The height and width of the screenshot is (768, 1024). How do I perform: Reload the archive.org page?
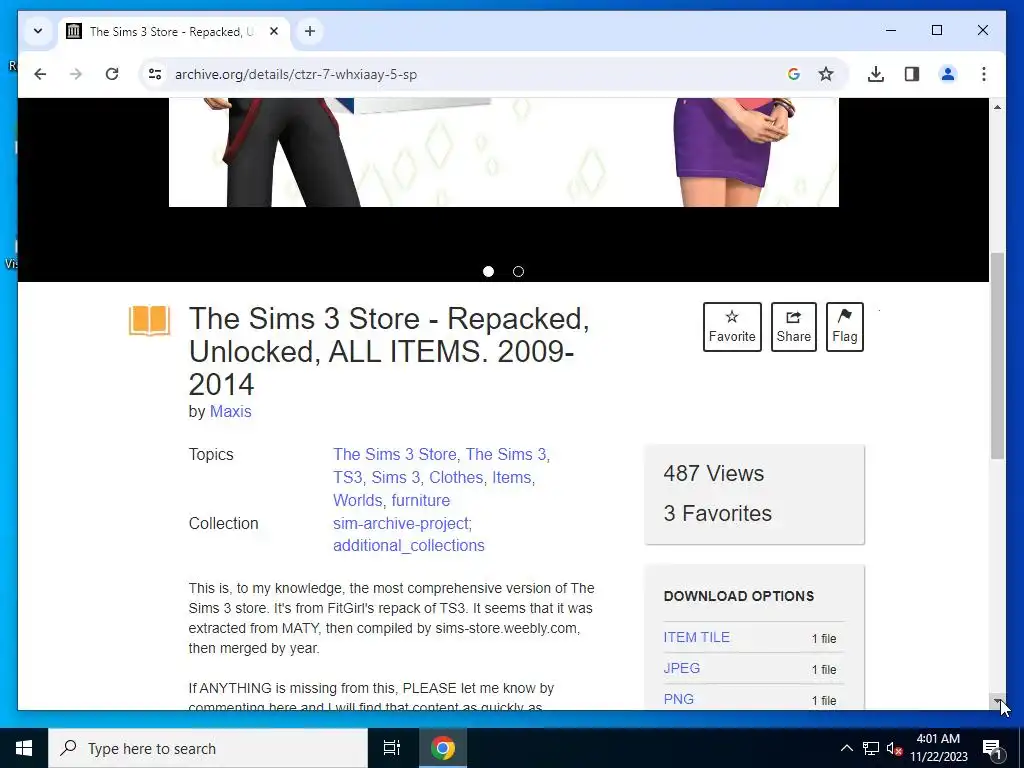click(x=112, y=74)
